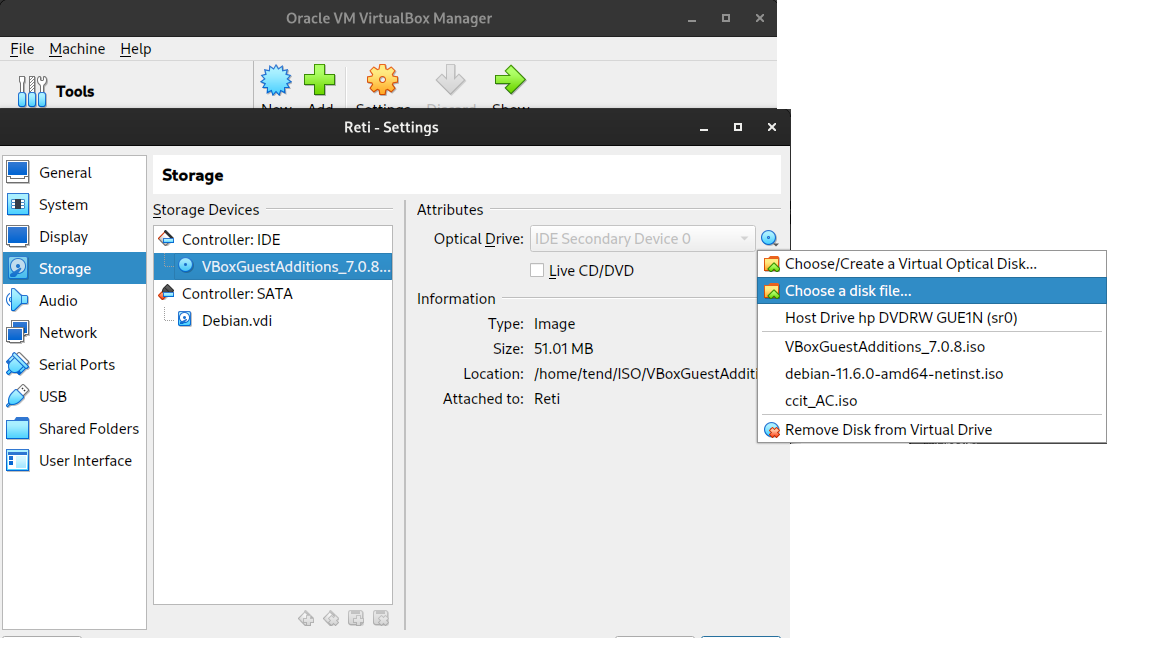Open the File menu
The width and height of the screenshot is (1150, 654).
(22, 49)
